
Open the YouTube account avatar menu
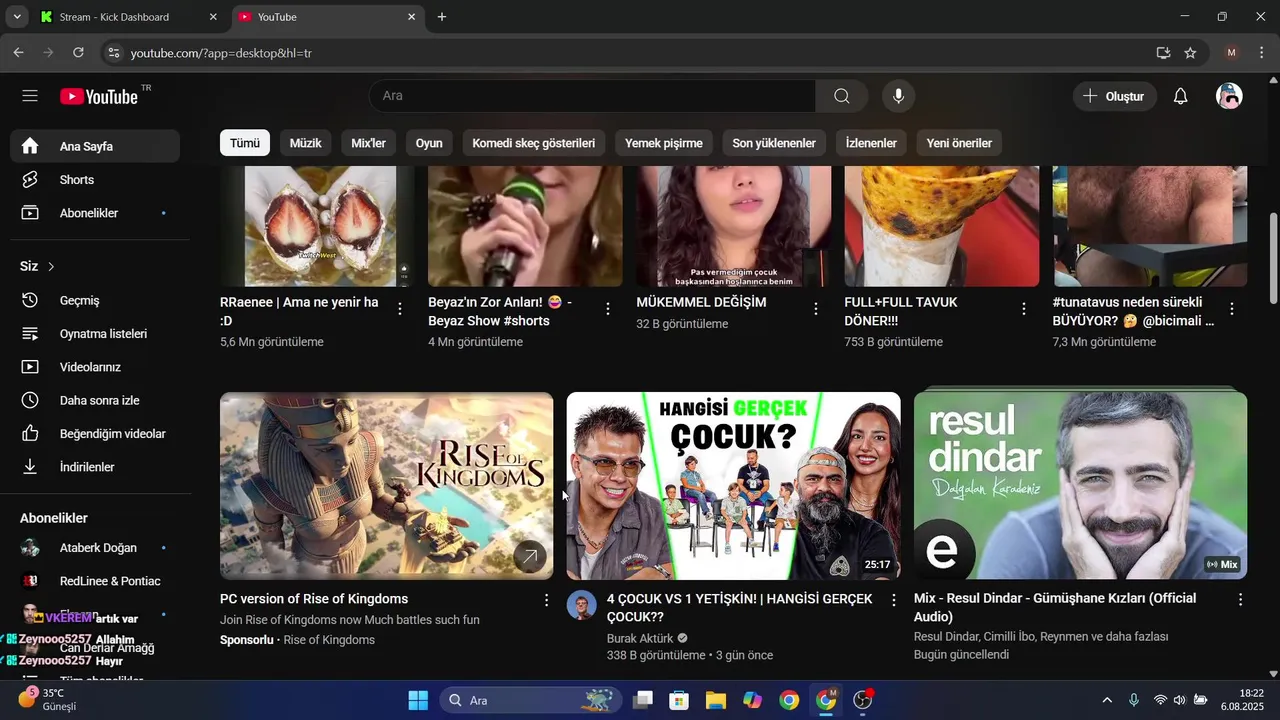coord(1229,96)
